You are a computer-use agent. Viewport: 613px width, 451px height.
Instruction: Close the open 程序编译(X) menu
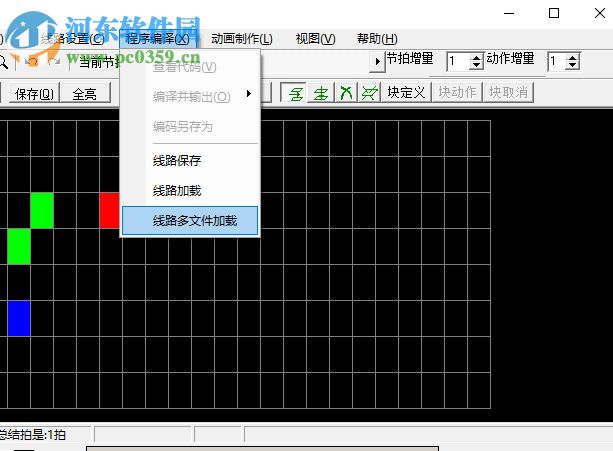click(158, 39)
